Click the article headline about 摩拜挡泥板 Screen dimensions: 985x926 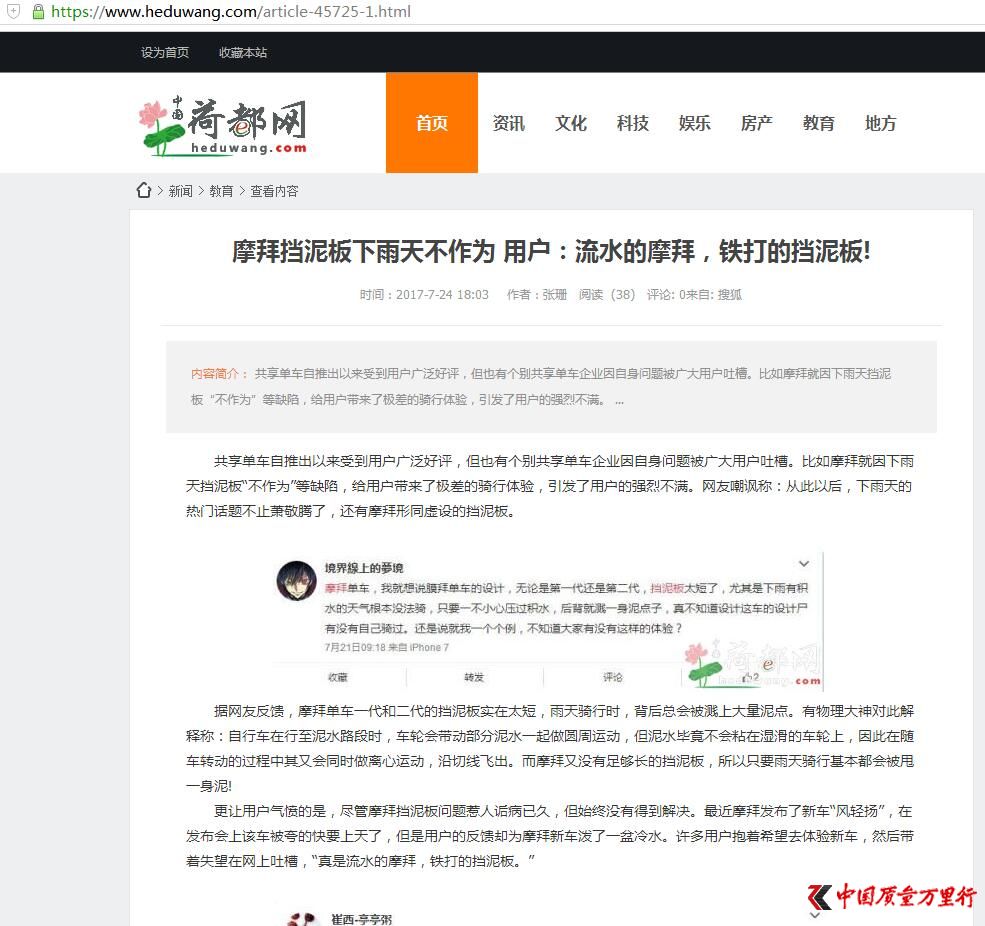click(551, 251)
